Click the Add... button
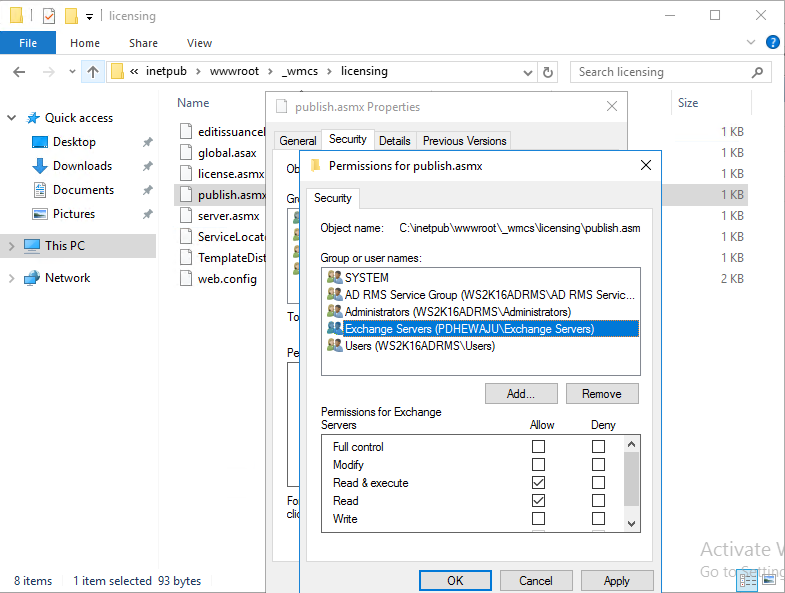This screenshot has width=785, height=593. pos(521,394)
